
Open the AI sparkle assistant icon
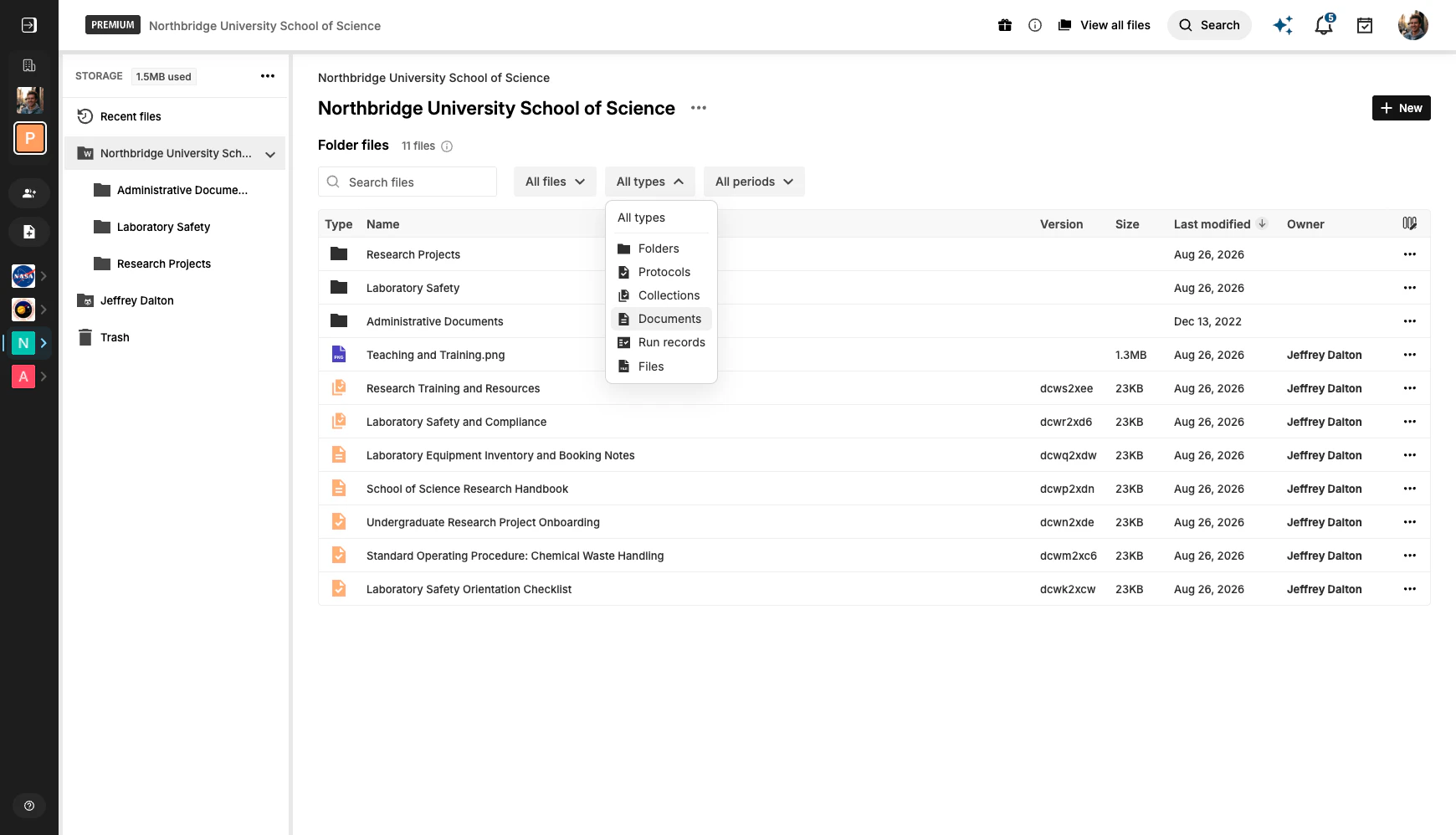click(1283, 25)
